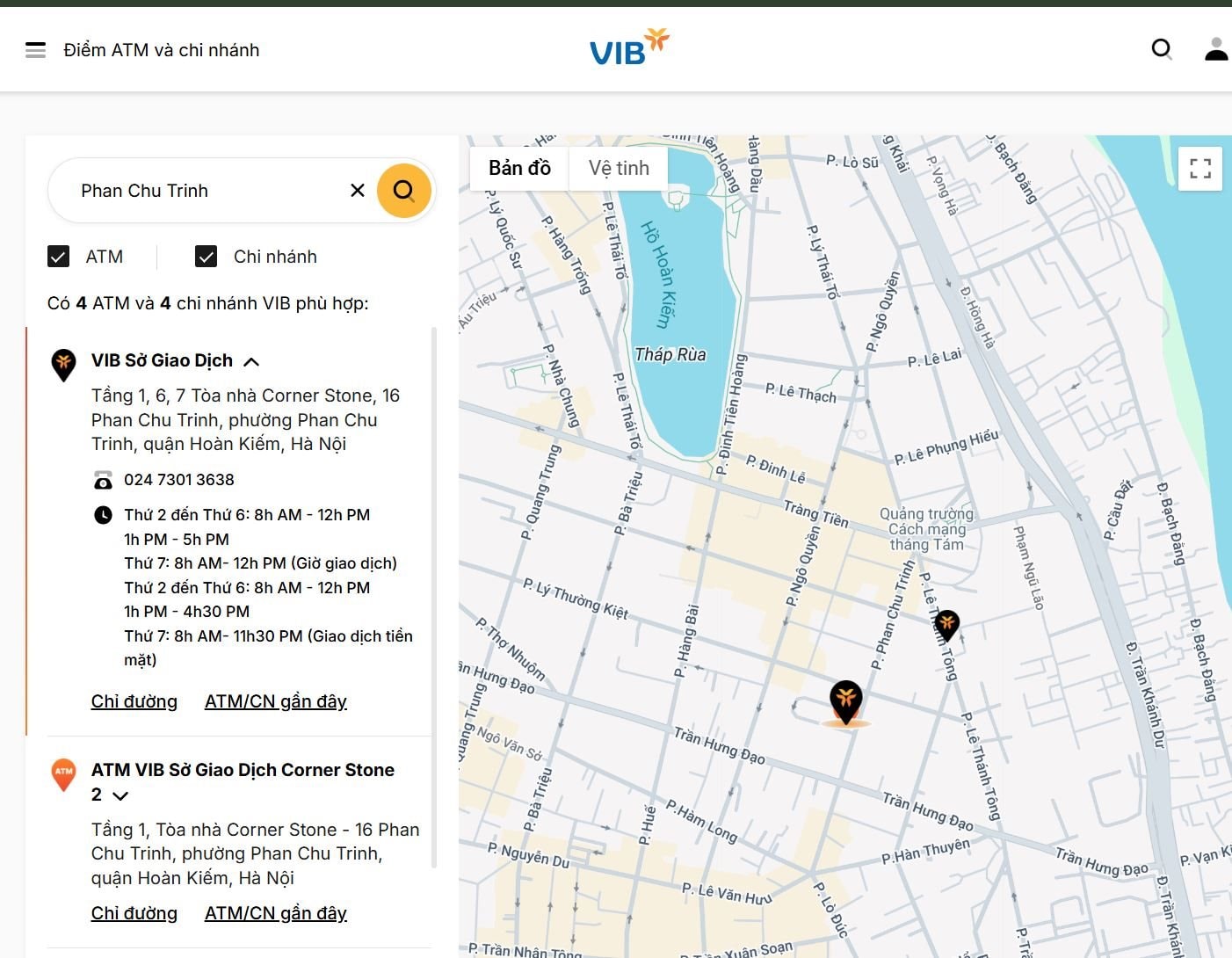Open ATM/CN gần đây for VIB Sở Giao Dịch
The image size is (1232, 958).
click(x=276, y=701)
